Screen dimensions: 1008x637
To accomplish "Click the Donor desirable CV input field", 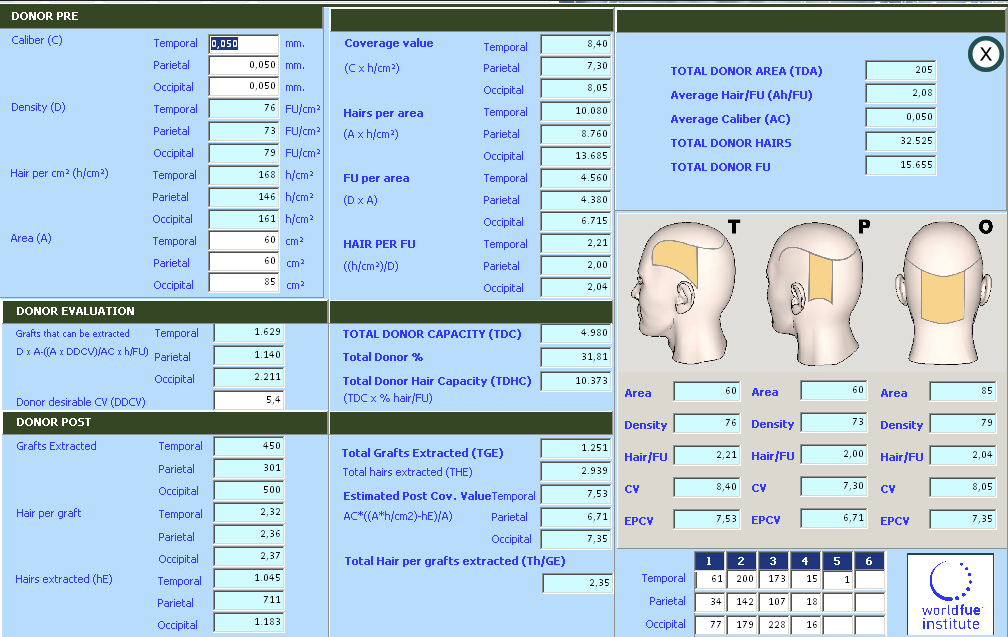I will [x=248, y=401].
